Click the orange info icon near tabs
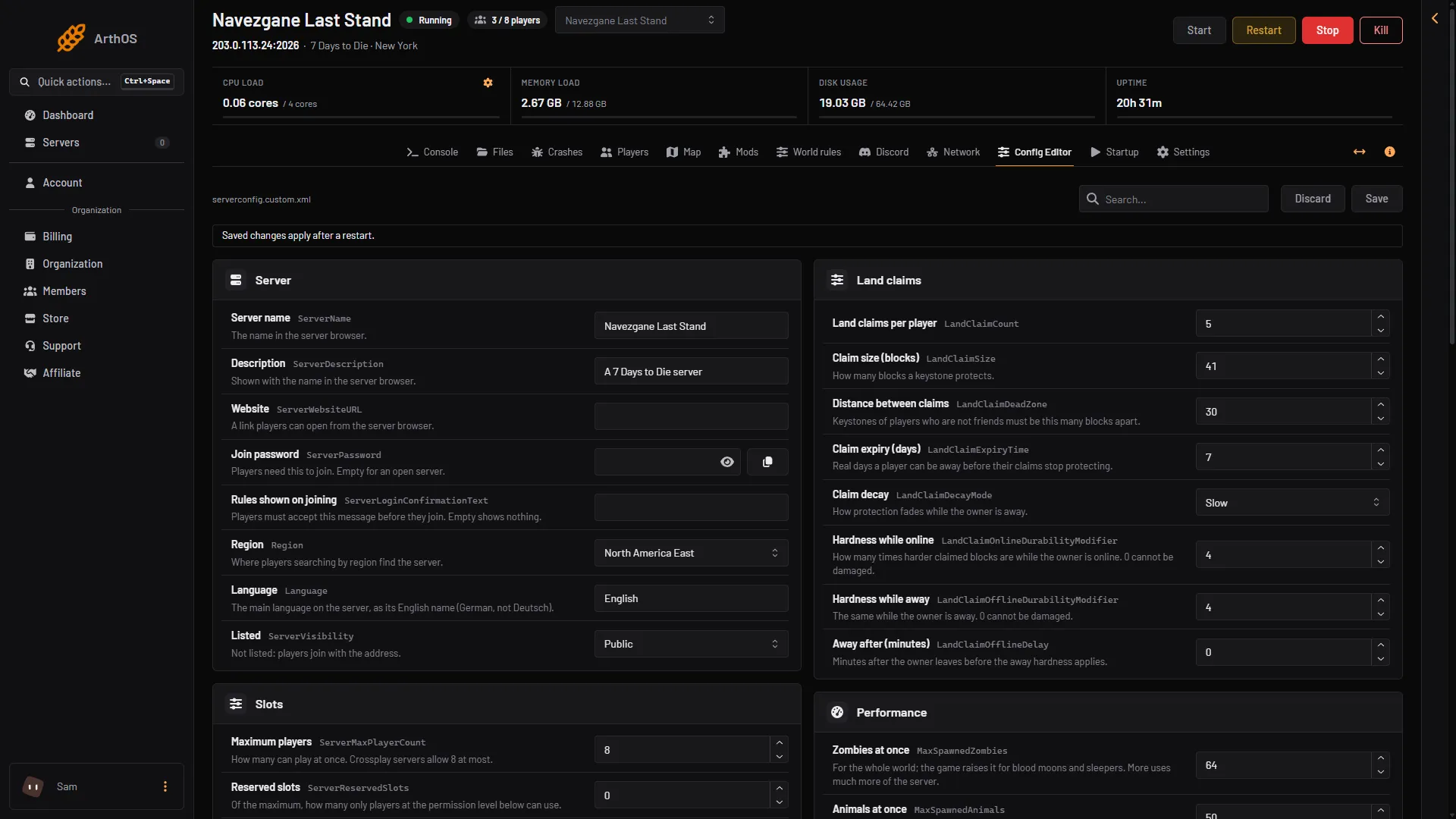The image size is (1456, 819). (x=1389, y=152)
